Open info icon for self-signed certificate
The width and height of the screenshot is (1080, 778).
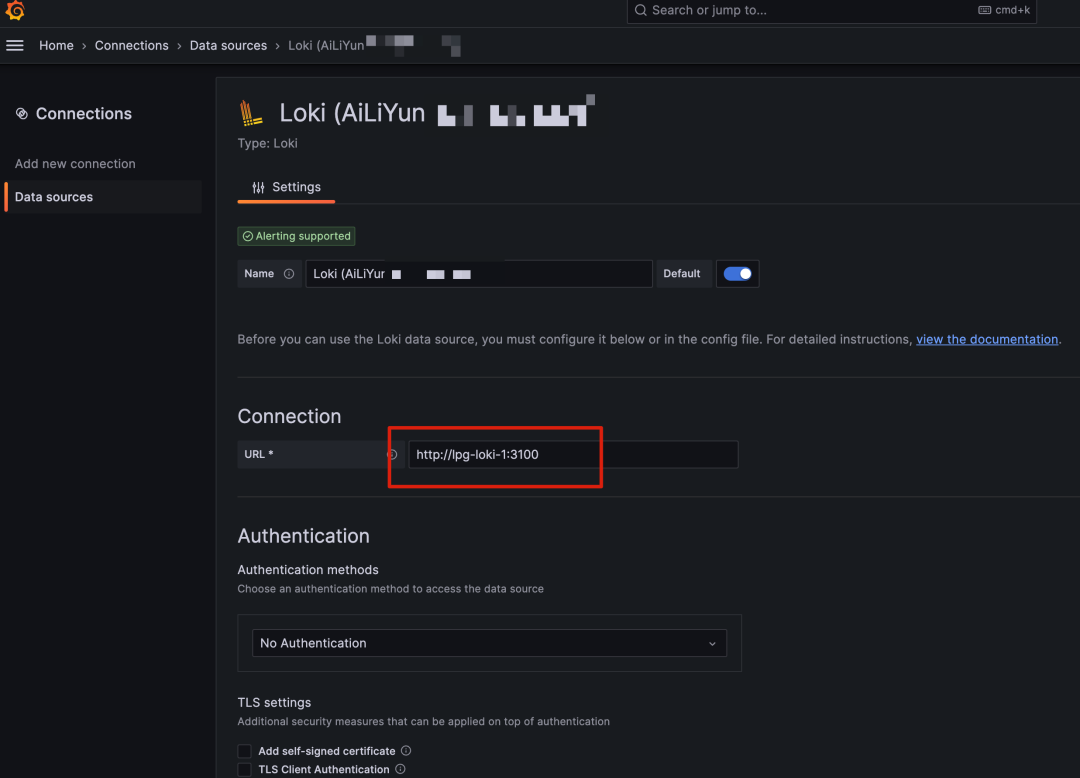tap(406, 750)
